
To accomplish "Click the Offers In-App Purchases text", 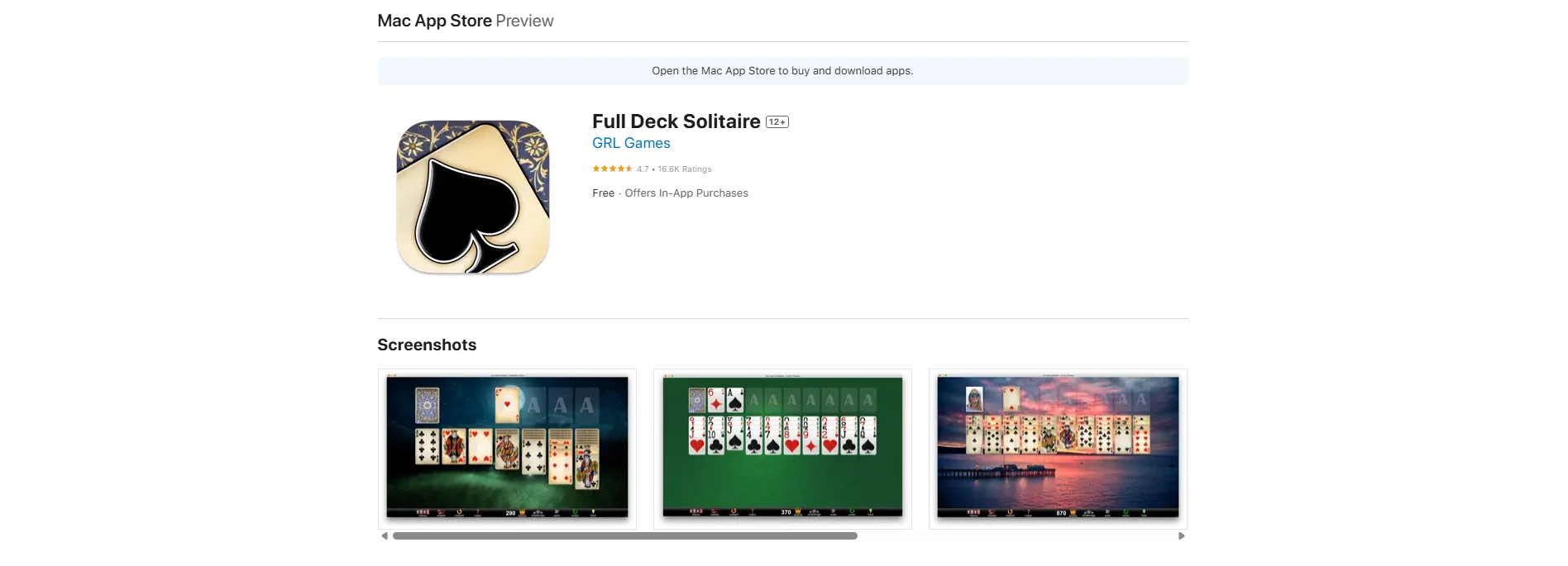I will pos(686,193).
